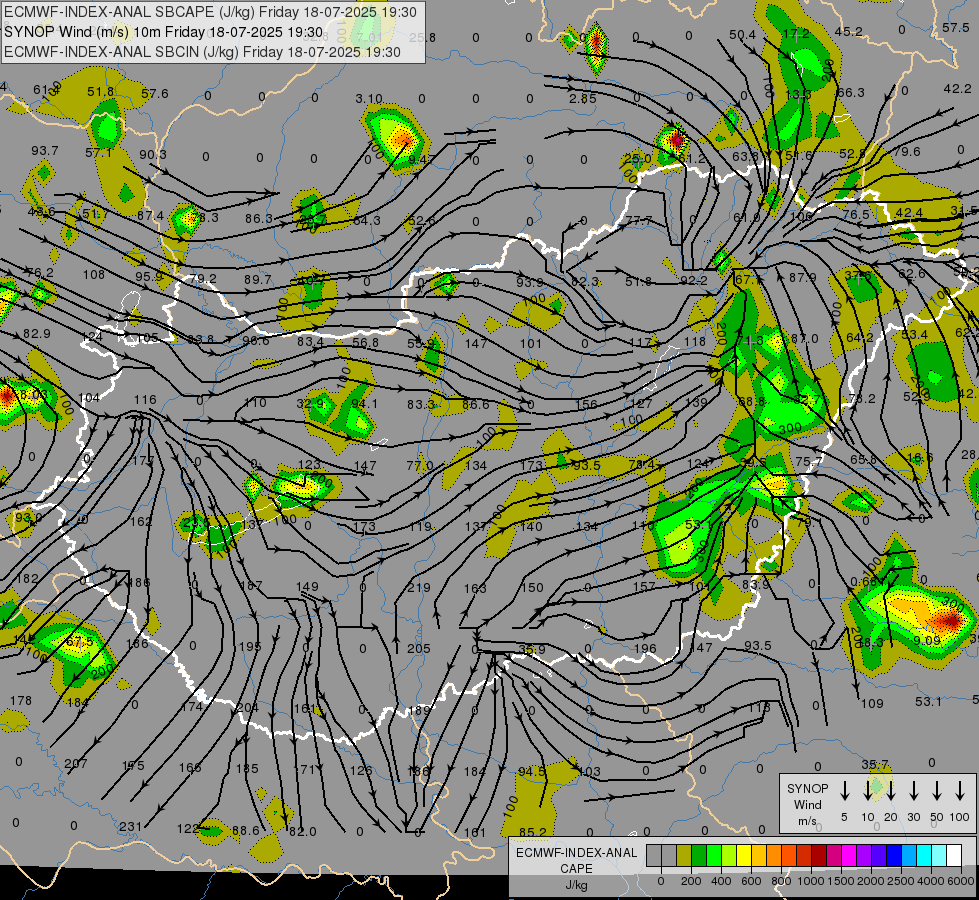
Task: Click the 10 m/s wind arrow symbol
Action: pyautogui.click(x=868, y=791)
